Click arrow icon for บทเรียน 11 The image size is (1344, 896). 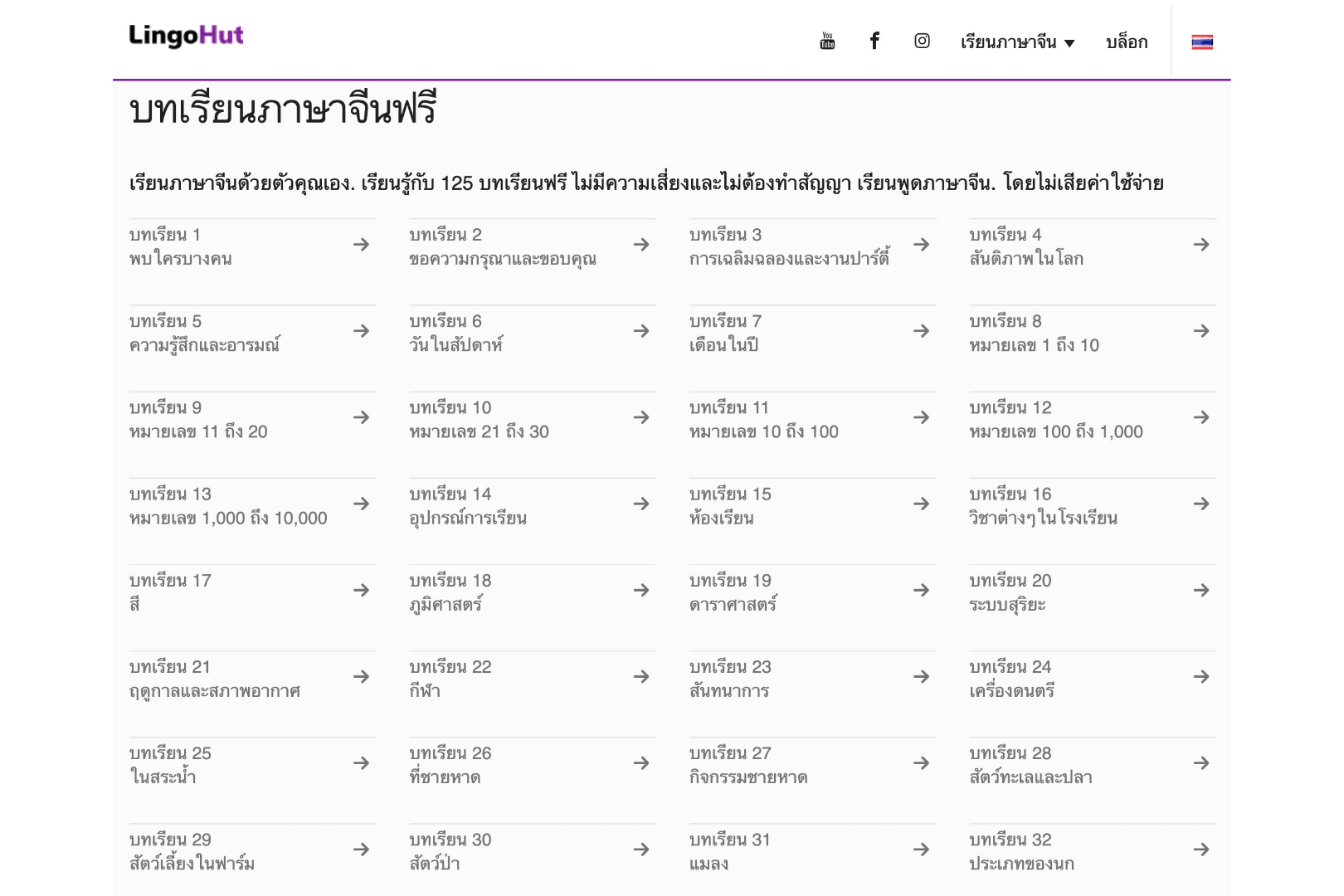pos(921,417)
